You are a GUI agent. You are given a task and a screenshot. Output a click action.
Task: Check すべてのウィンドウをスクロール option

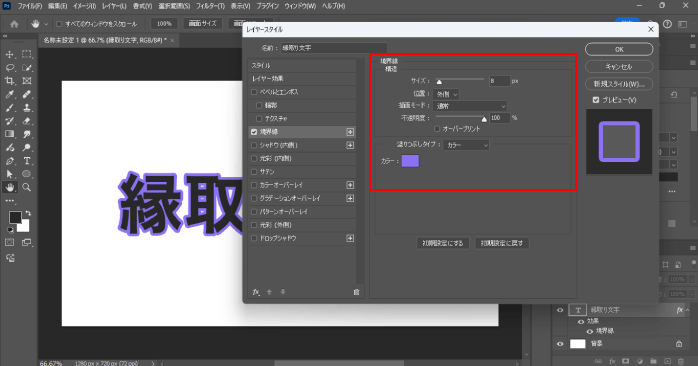59,24
